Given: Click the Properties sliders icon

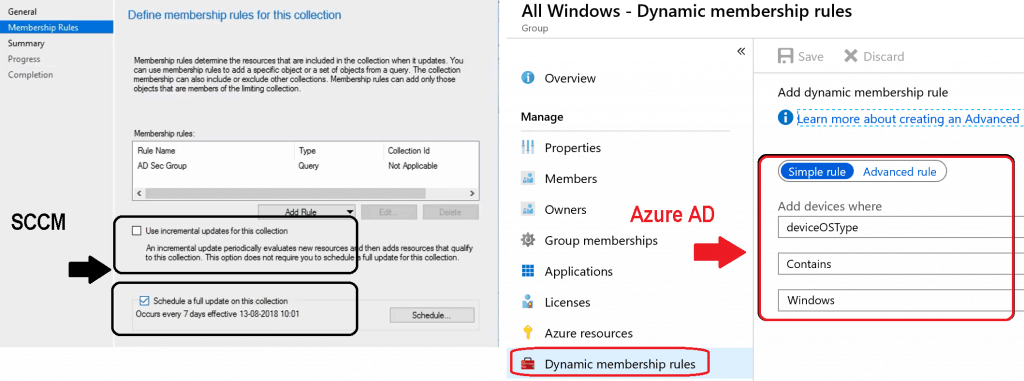Looking at the screenshot, I should [x=528, y=148].
